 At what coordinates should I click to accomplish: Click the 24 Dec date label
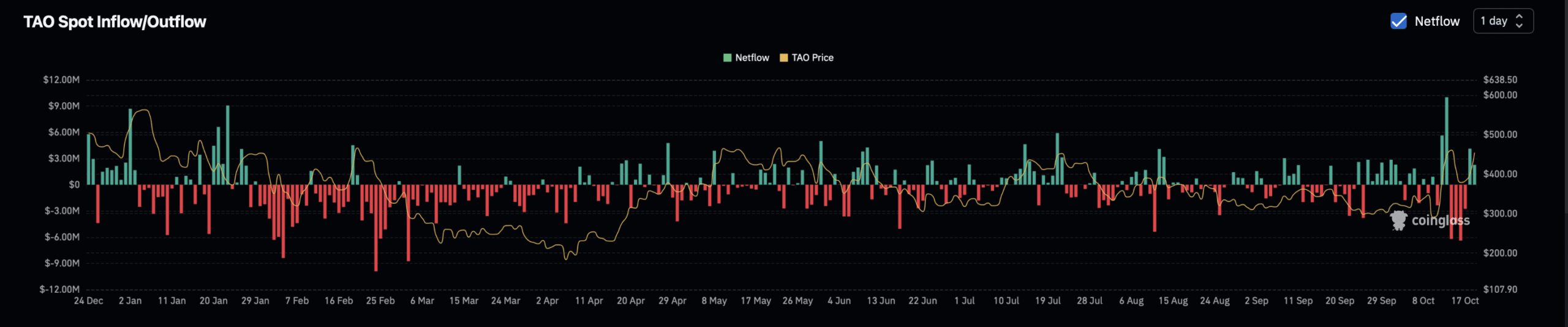(88, 301)
